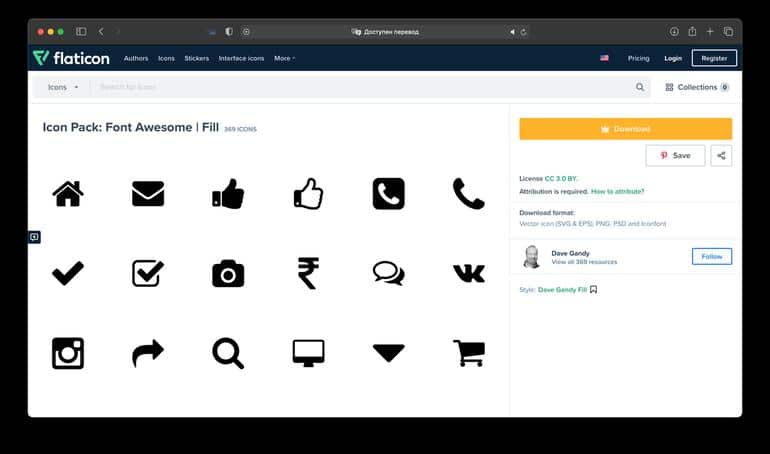Open the Instagram logo icon
Image resolution: width=770 pixels, height=454 pixels.
pyautogui.click(x=68, y=353)
